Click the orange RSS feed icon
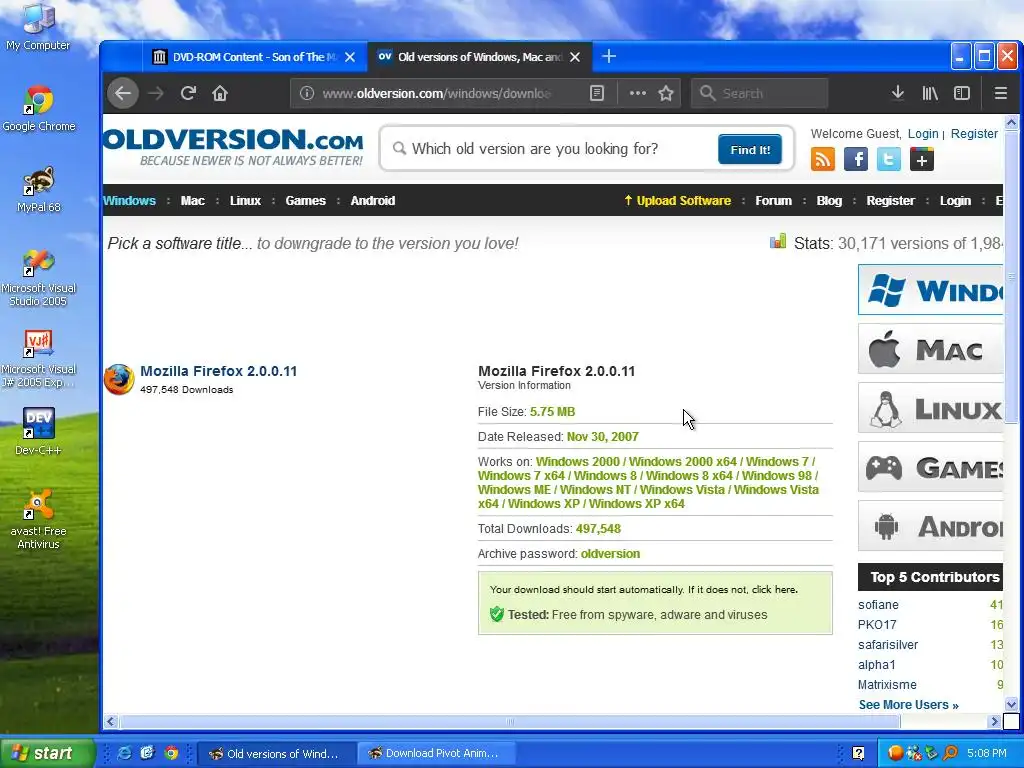The width and height of the screenshot is (1024, 768). click(823, 159)
